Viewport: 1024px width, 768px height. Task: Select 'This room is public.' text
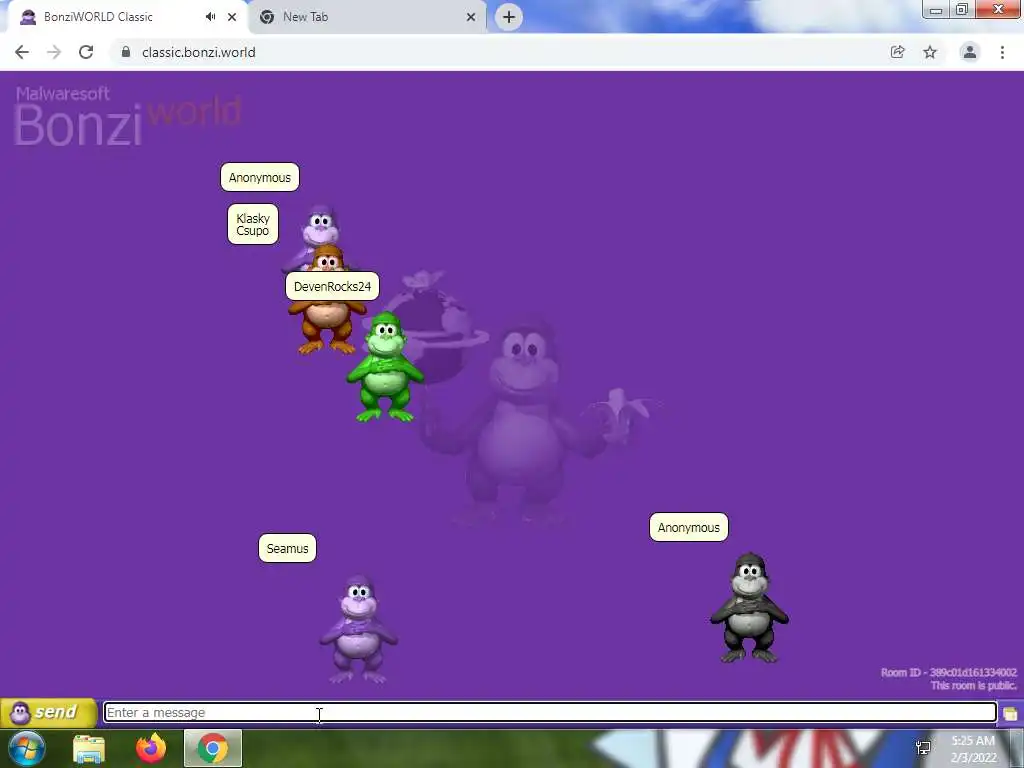[973, 686]
